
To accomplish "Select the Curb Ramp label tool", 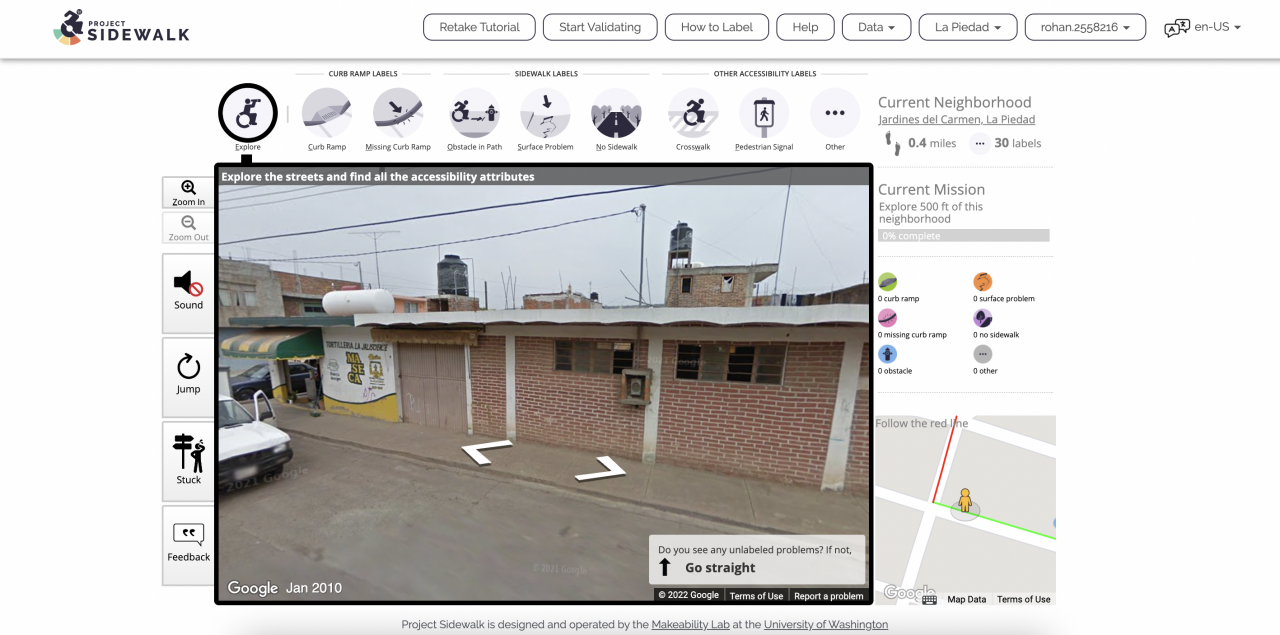I will click(327, 113).
